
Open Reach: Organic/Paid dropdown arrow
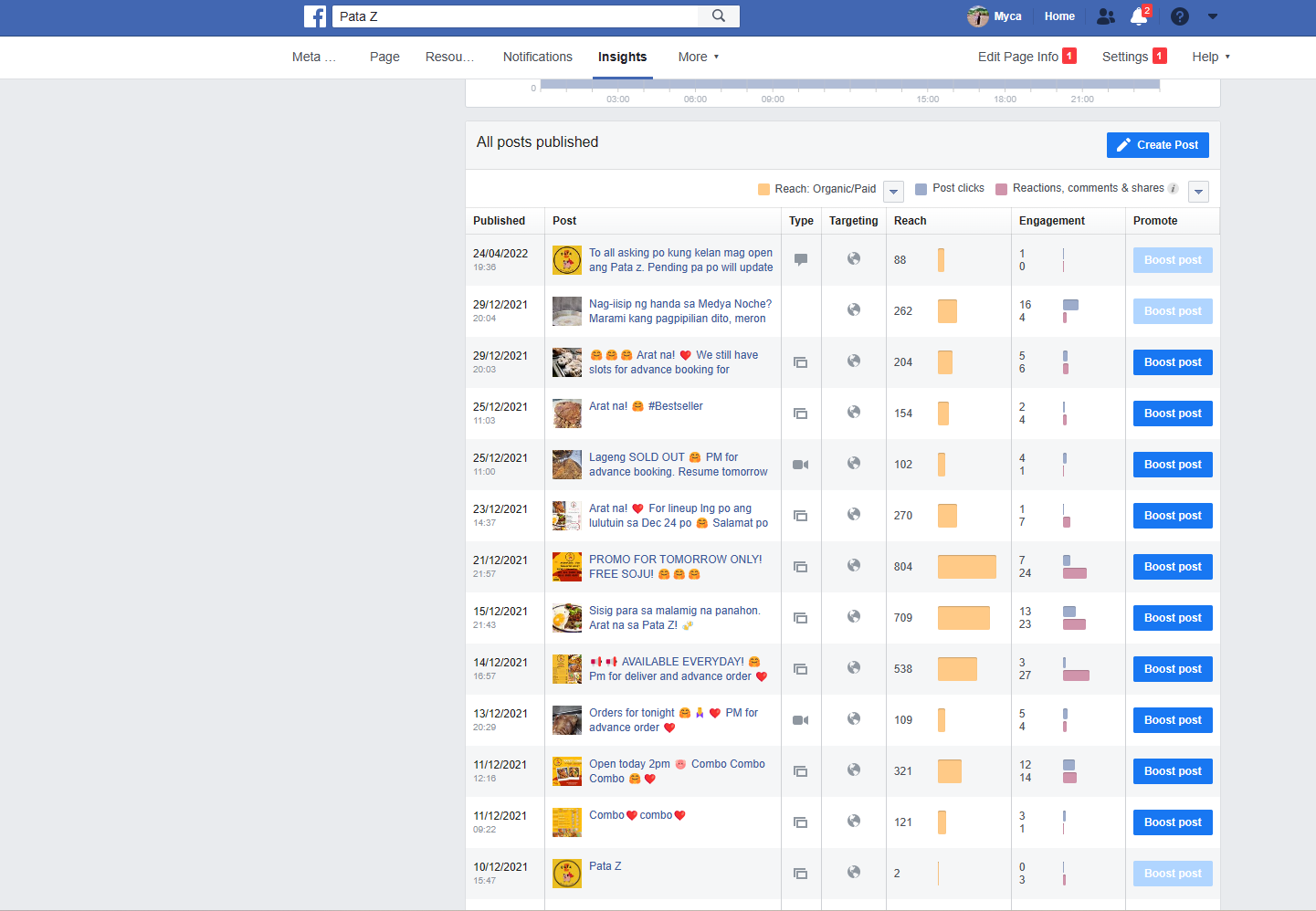tap(894, 192)
